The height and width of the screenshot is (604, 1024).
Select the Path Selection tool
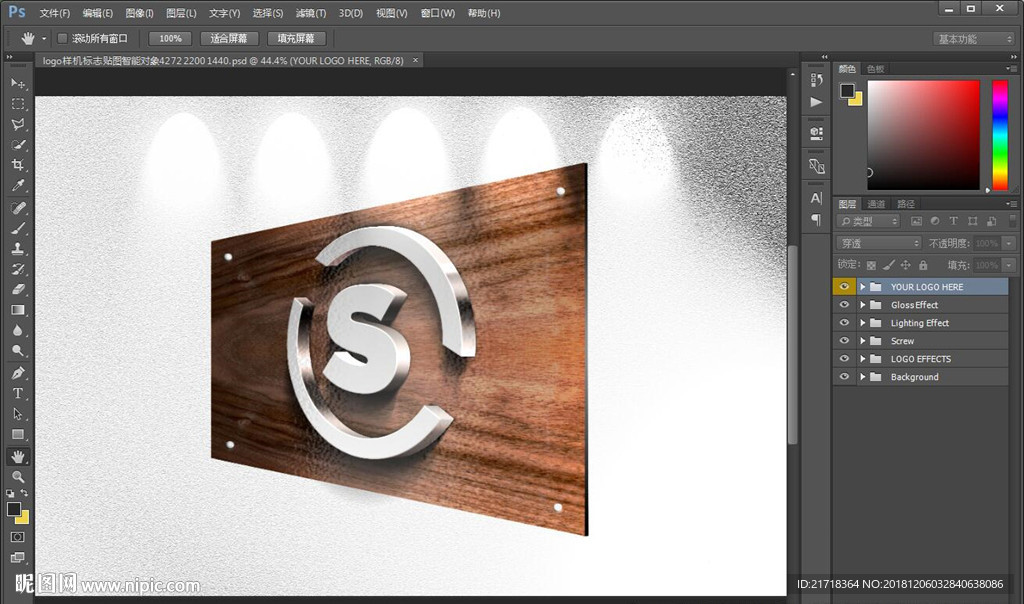click(18, 414)
